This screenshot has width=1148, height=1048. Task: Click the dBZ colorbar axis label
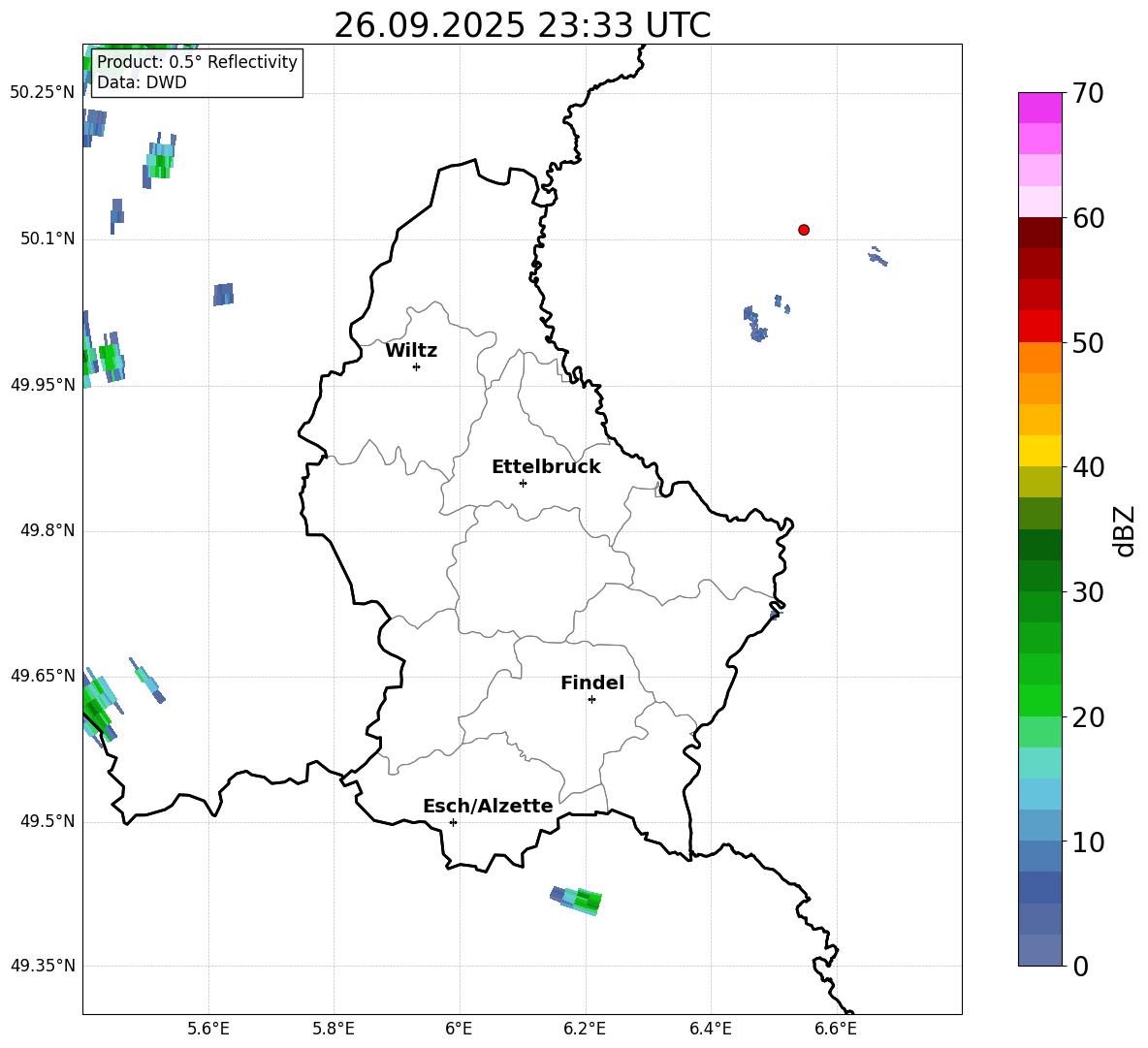coord(1124,530)
